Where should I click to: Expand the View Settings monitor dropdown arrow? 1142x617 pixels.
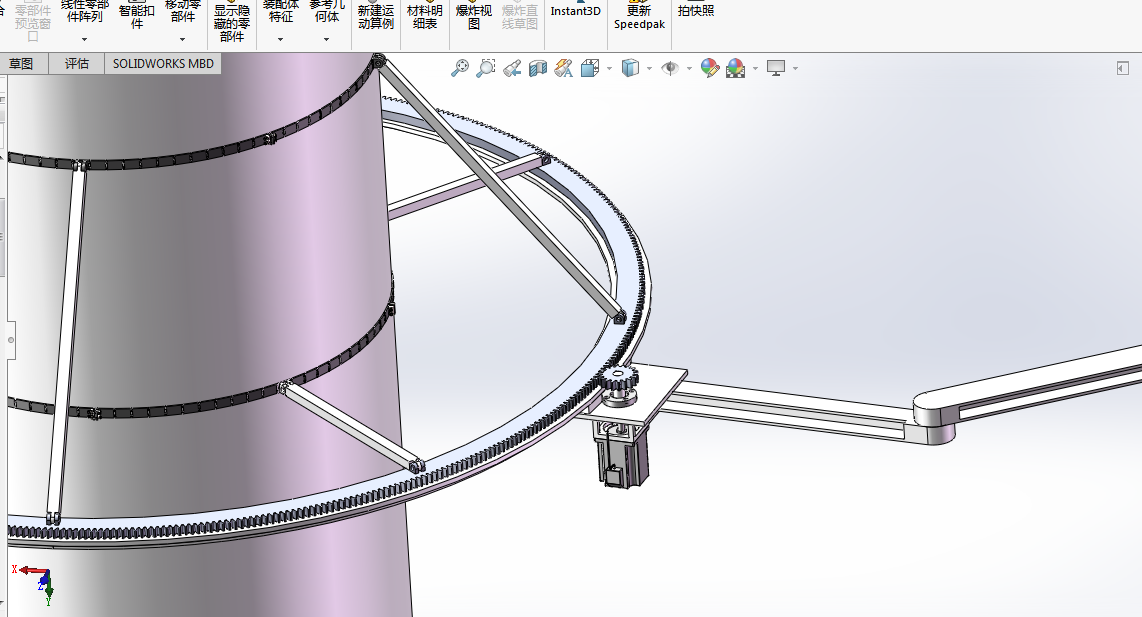click(x=796, y=69)
